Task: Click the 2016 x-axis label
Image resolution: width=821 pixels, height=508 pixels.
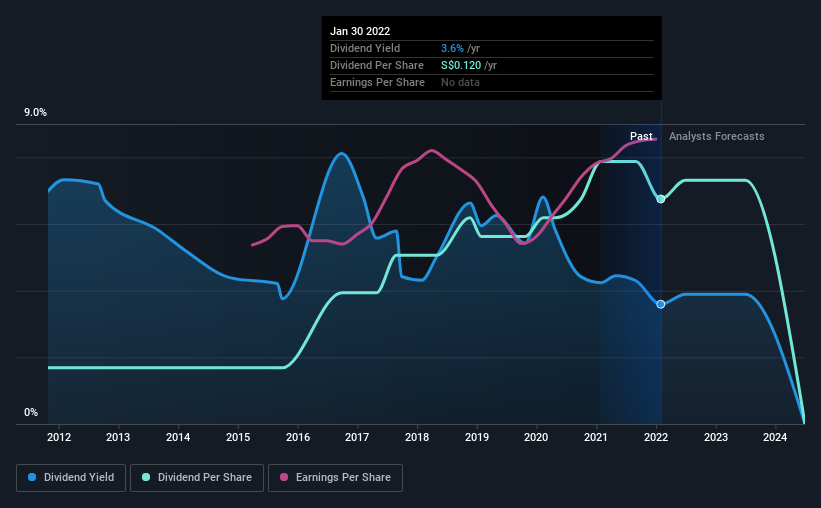Action: coord(298,437)
